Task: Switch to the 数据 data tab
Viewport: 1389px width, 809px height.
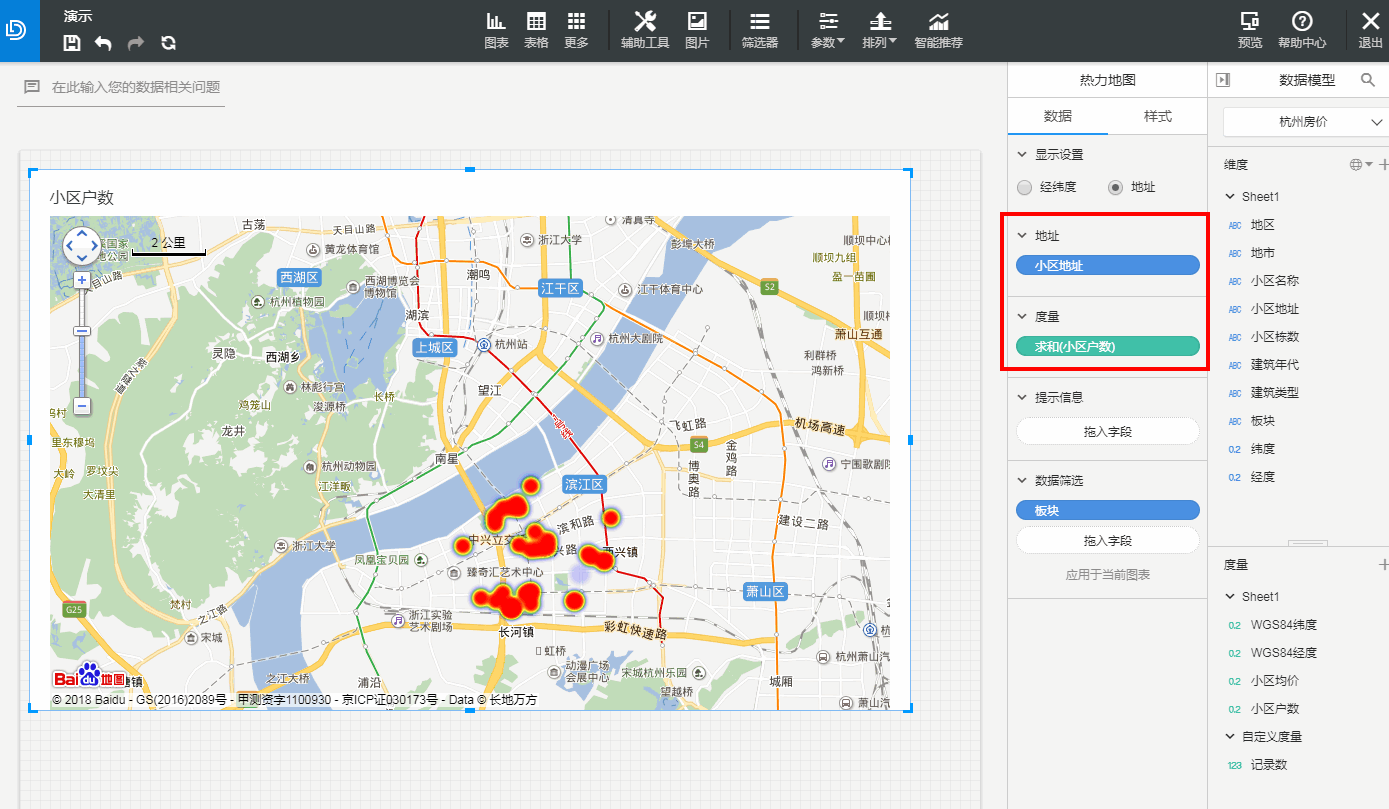Action: click(x=1058, y=116)
